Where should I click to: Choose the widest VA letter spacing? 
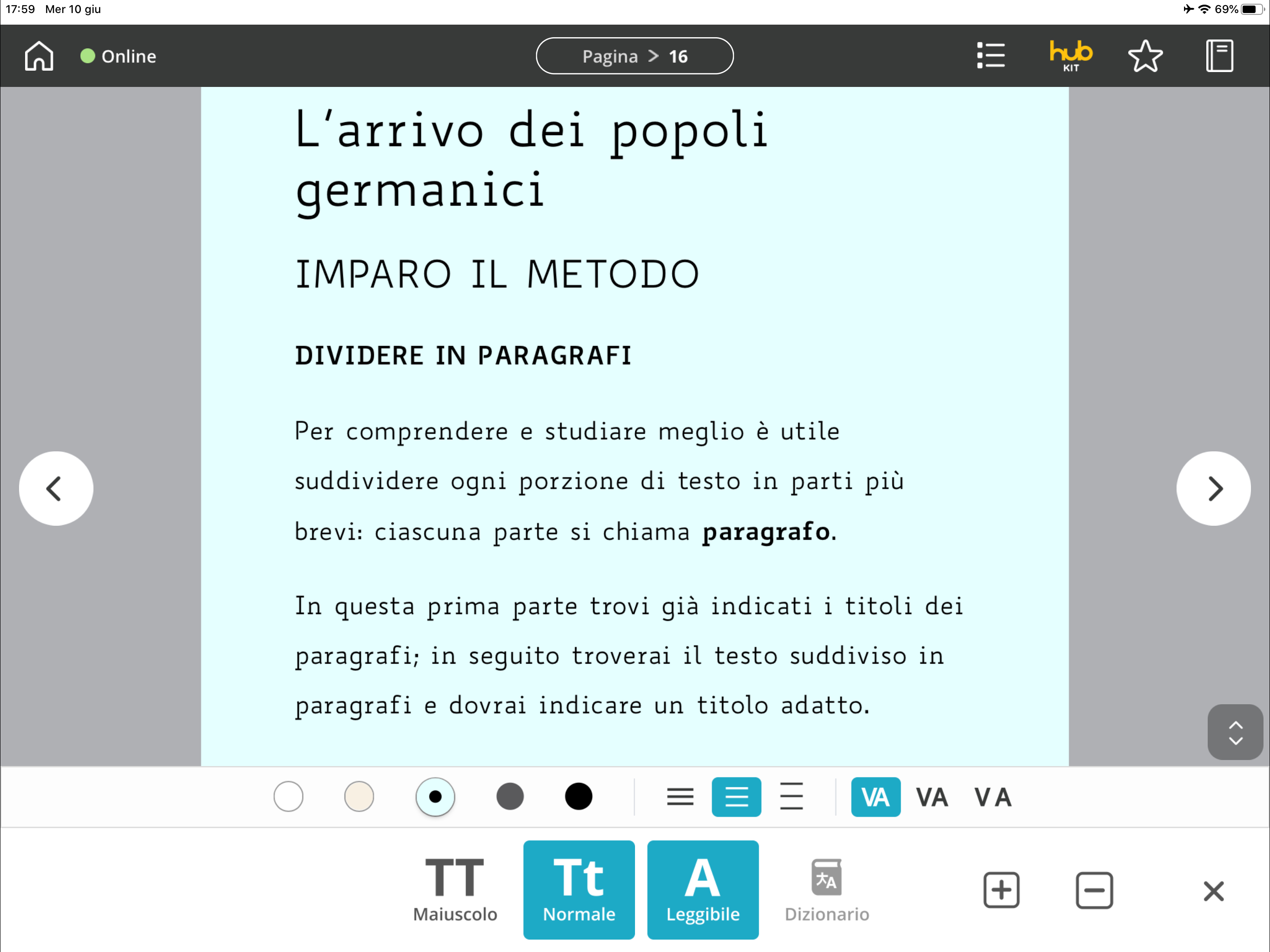point(992,797)
